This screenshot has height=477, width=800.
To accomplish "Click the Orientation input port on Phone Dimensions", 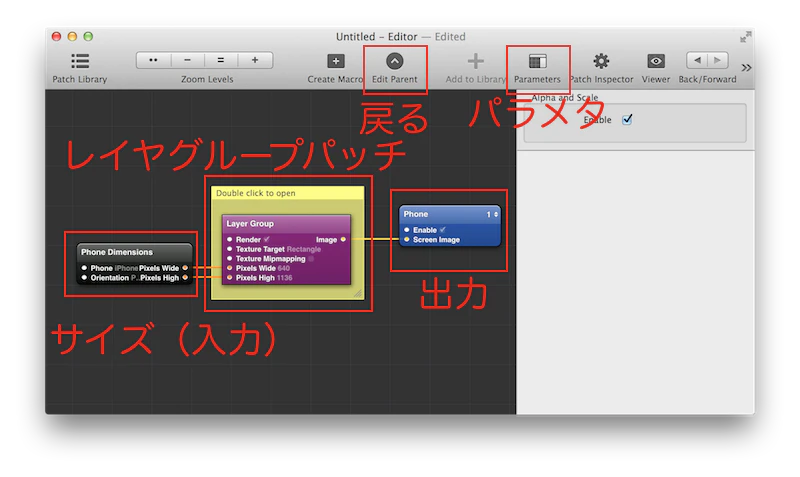I will pos(84,278).
